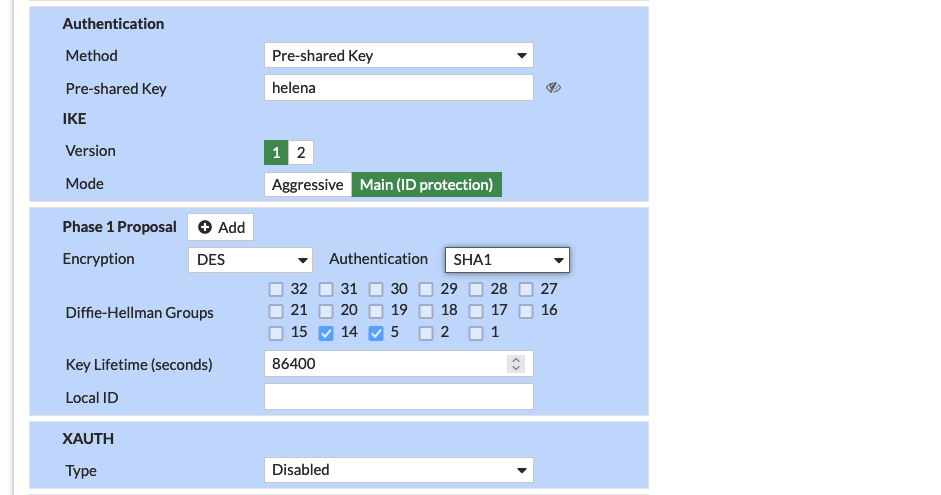
Task: Expand the Encryption DES dropdown
Action: (250, 260)
